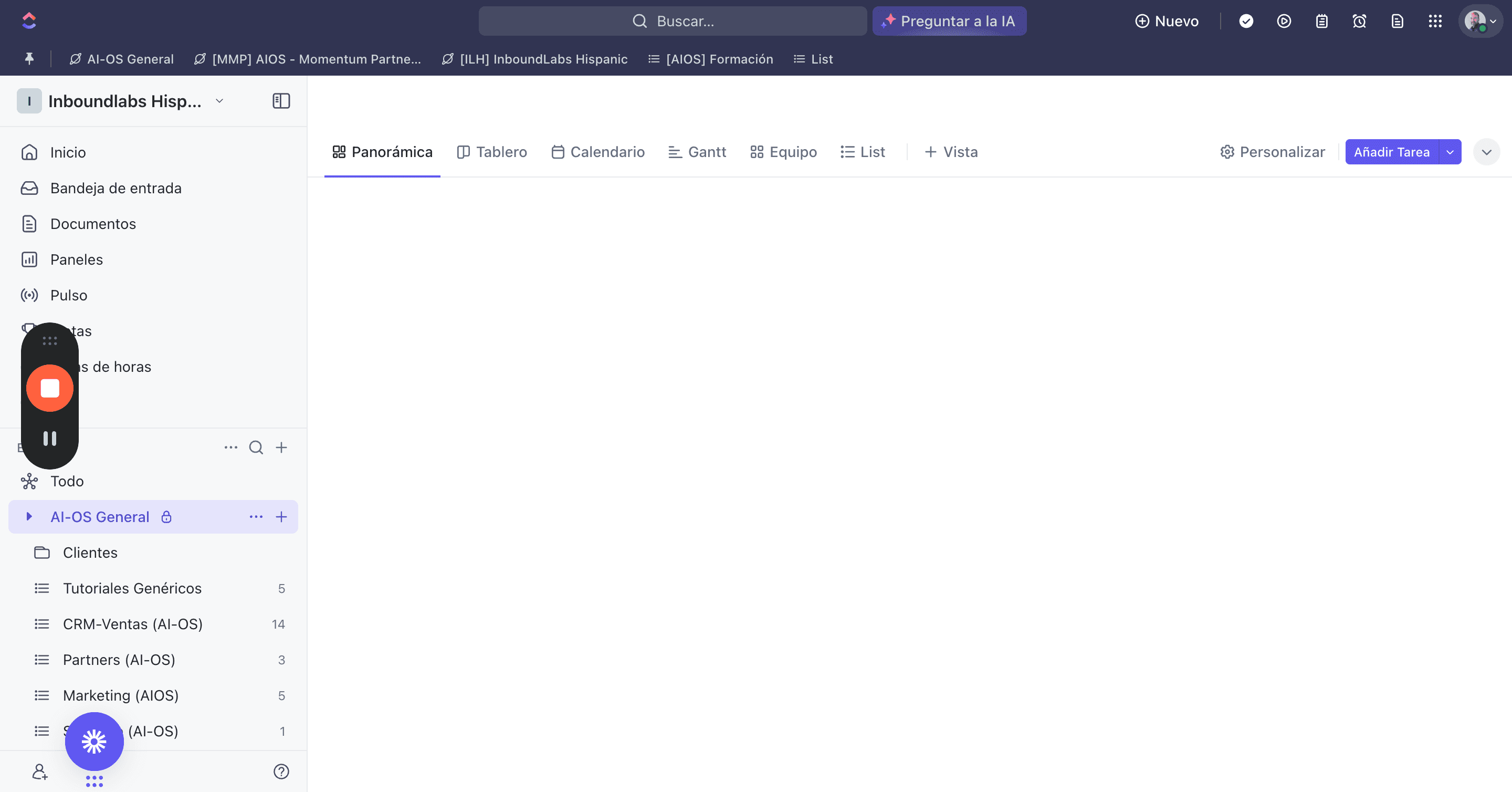1512x792 pixels.
Task: Click the dots below the assistant button
Action: coord(94,781)
